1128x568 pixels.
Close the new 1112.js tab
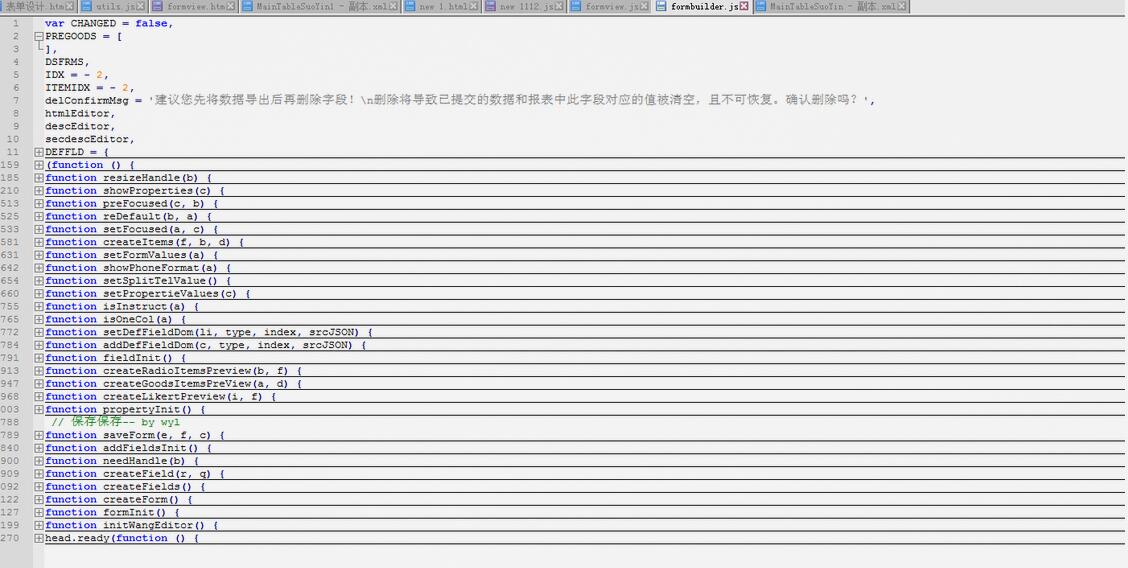pyautogui.click(x=560, y=6)
